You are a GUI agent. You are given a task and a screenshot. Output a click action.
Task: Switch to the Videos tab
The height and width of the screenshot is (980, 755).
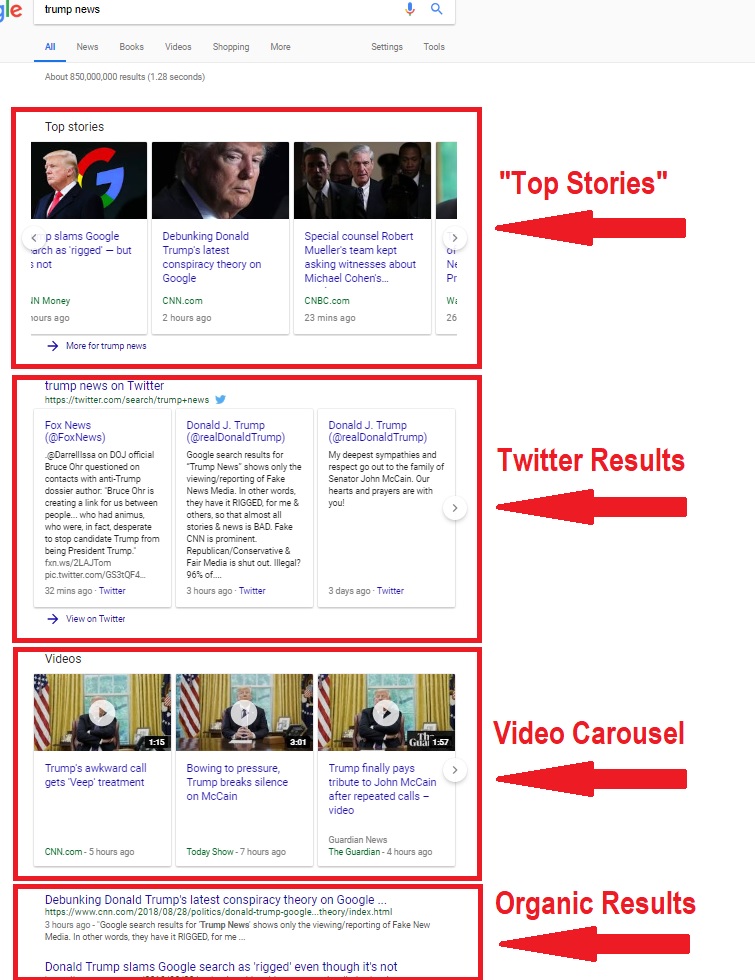point(178,47)
